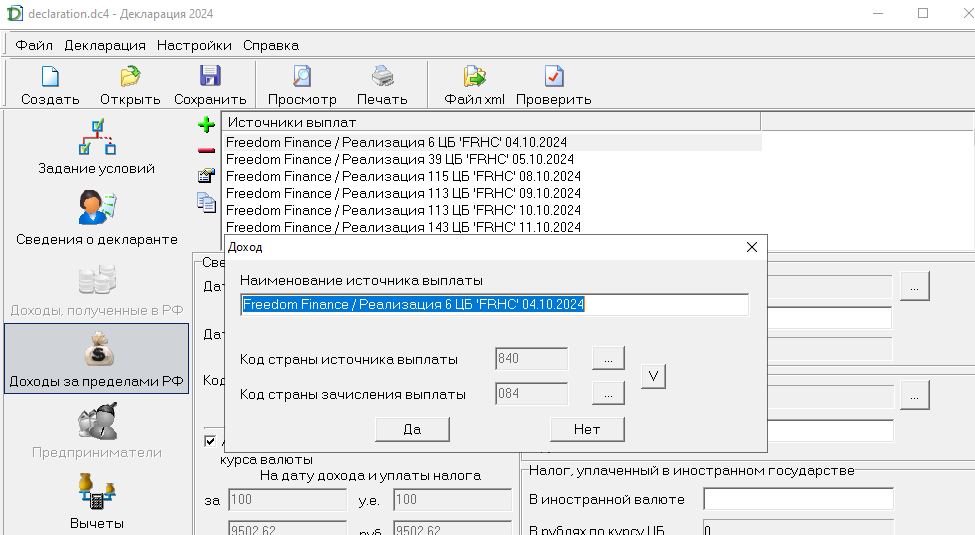Click В рублях по курсу ЦБ field
This screenshot has width=975, height=535.
(x=798, y=528)
